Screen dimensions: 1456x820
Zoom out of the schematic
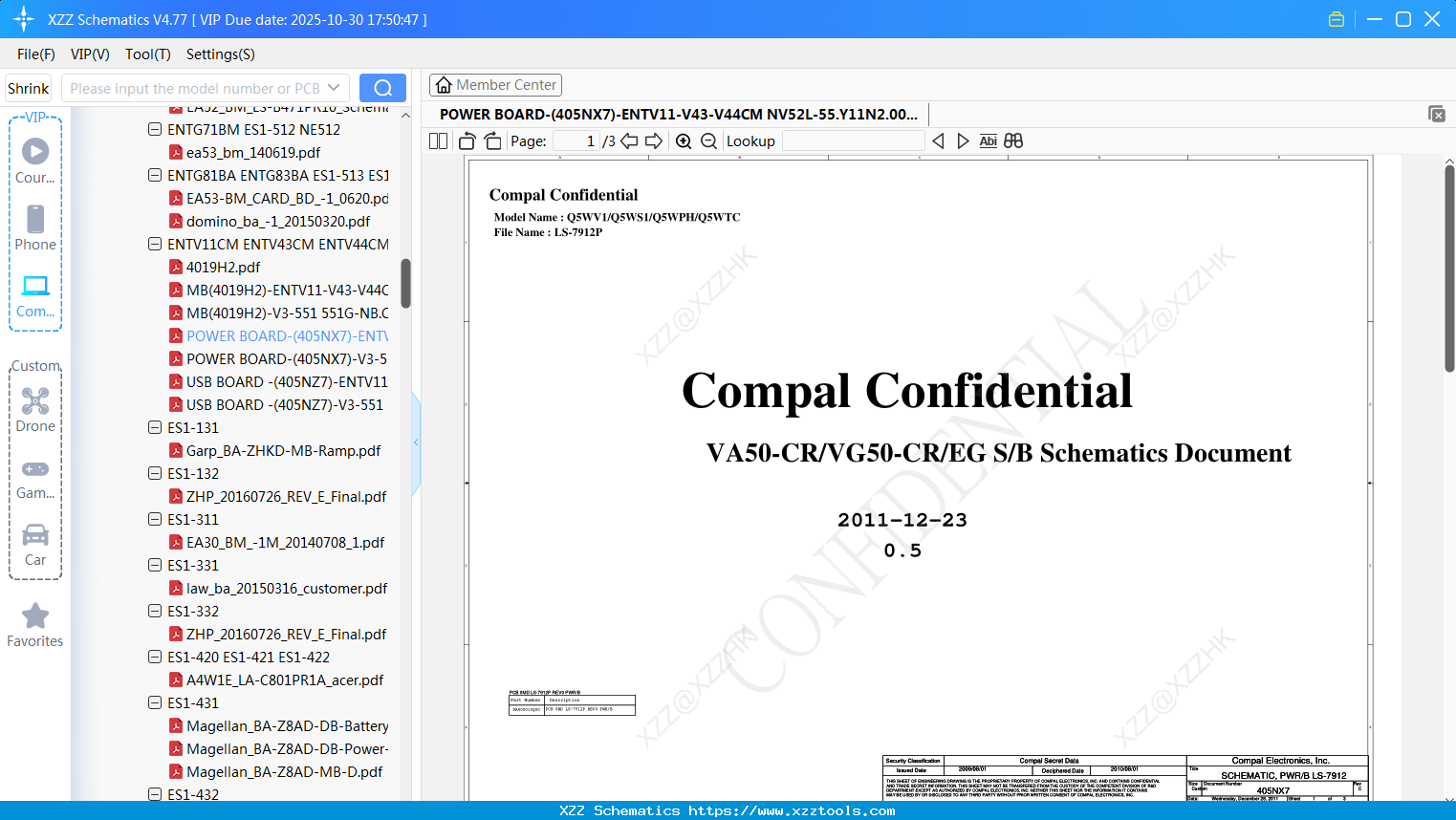[708, 141]
